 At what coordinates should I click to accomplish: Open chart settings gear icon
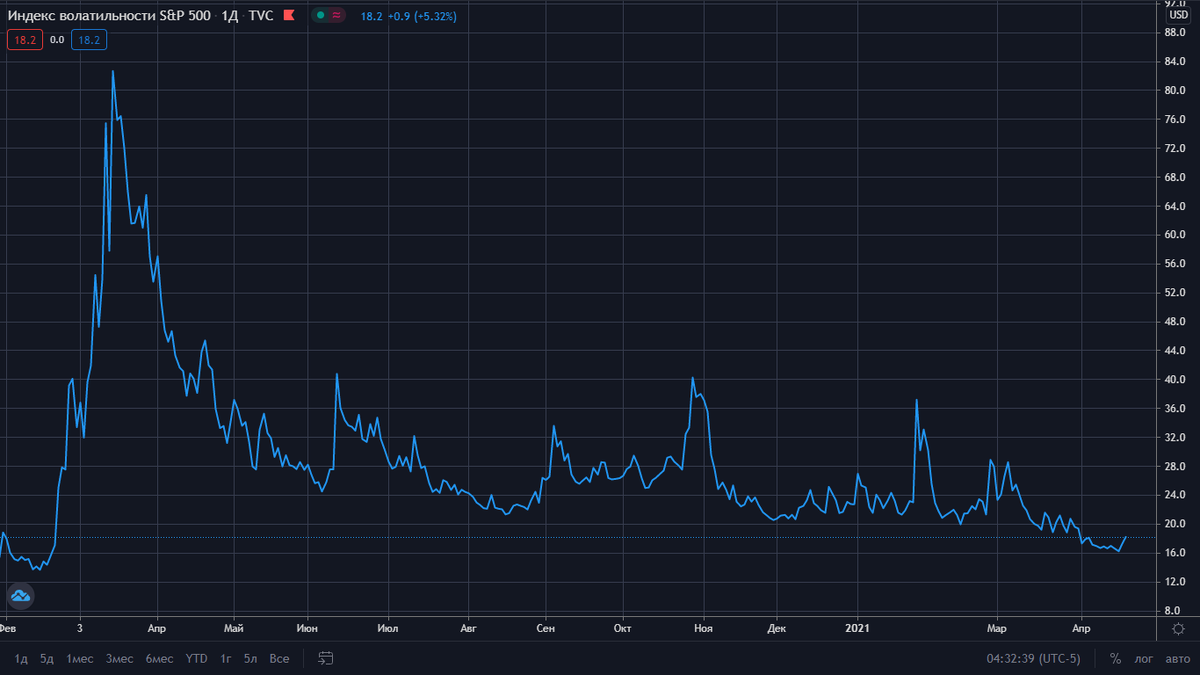tap(1177, 629)
